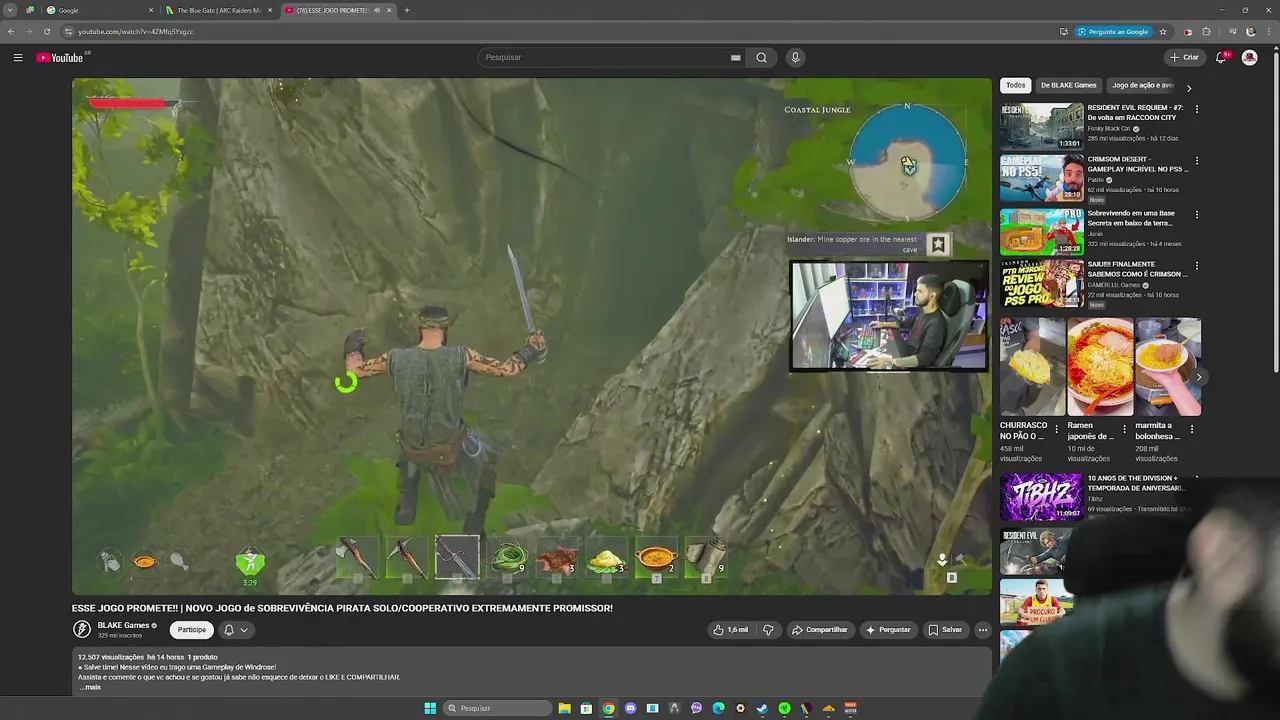Dislike the video
Screen dimensions: 1280x720
pyautogui.click(x=768, y=630)
